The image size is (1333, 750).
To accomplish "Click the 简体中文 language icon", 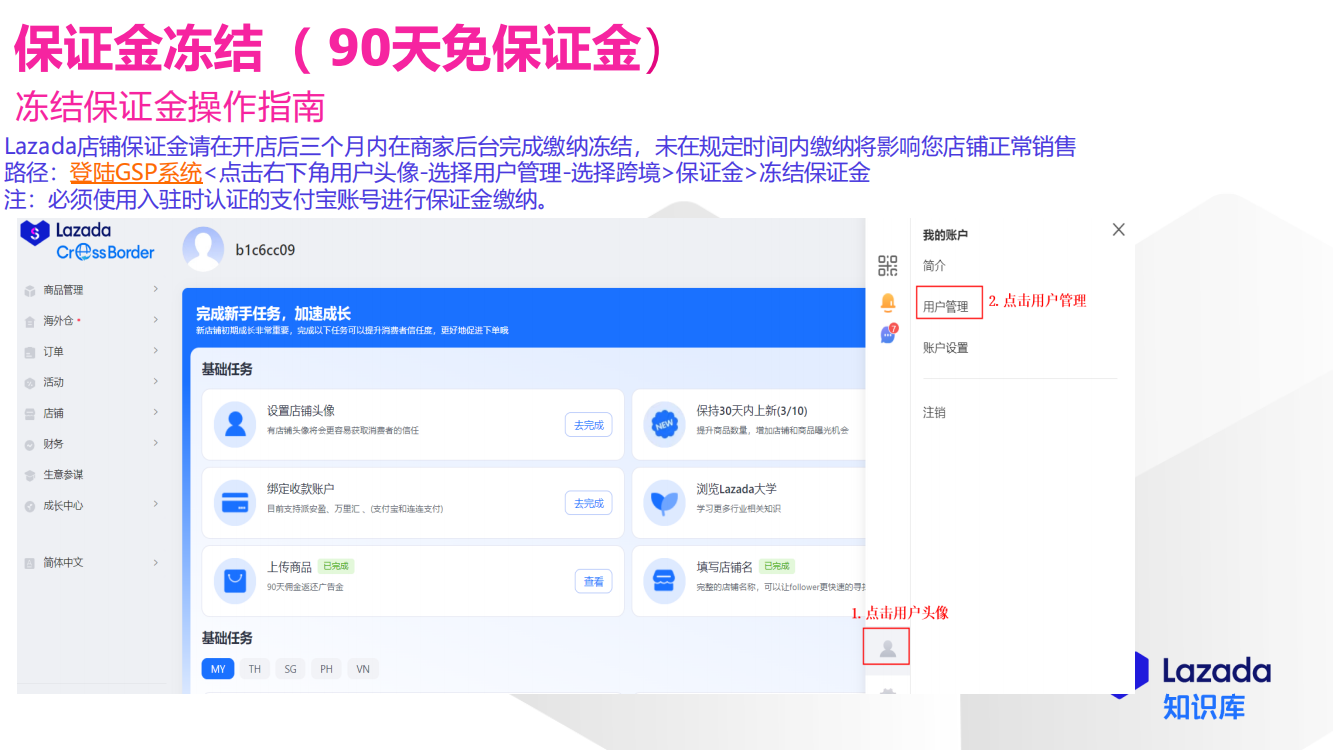I will [x=30, y=563].
